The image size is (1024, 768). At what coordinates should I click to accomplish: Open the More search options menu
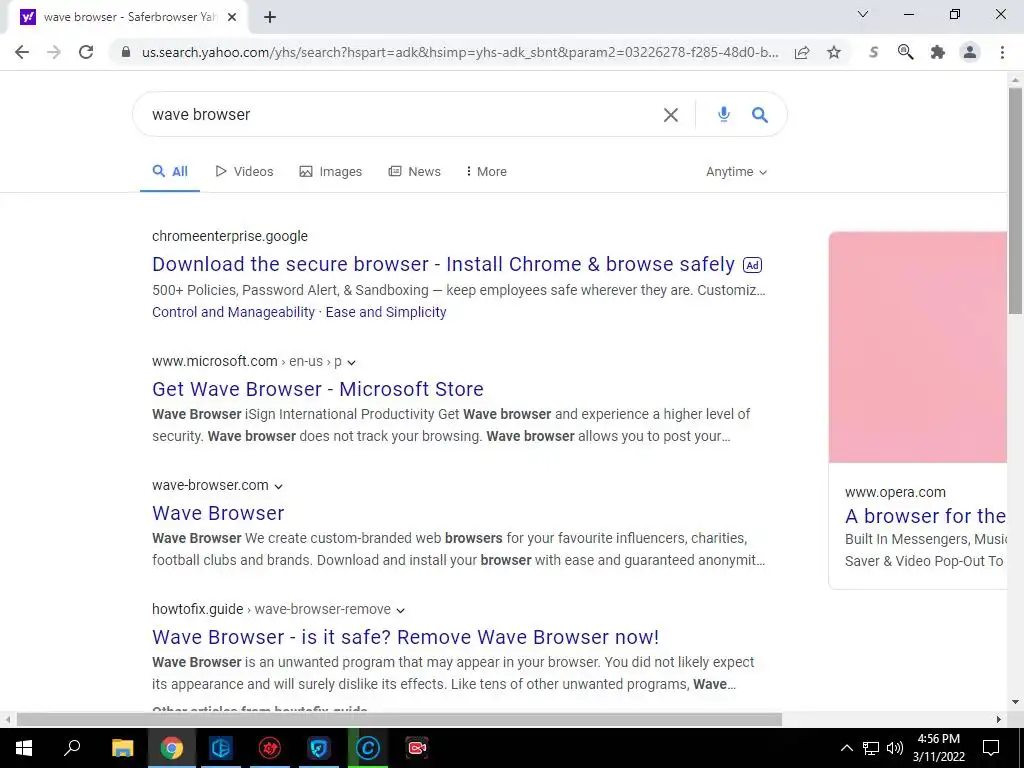click(x=486, y=172)
